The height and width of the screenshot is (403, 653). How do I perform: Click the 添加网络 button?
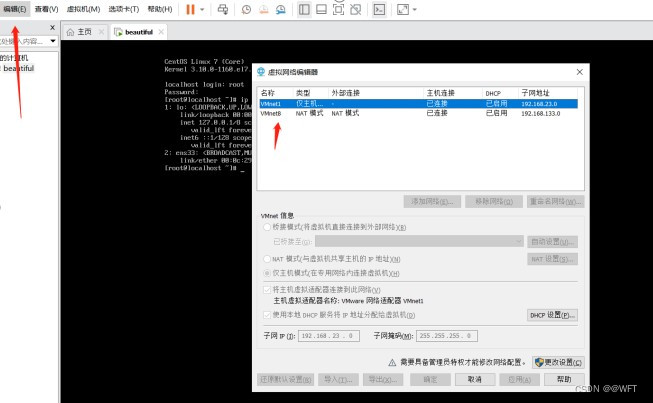(432, 202)
